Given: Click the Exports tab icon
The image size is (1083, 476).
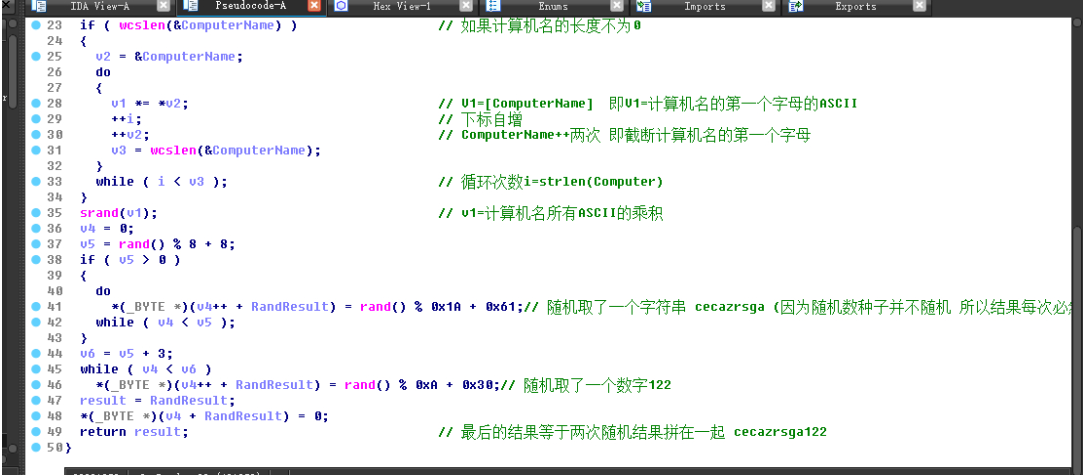Looking at the screenshot, I should click(795, 7).
